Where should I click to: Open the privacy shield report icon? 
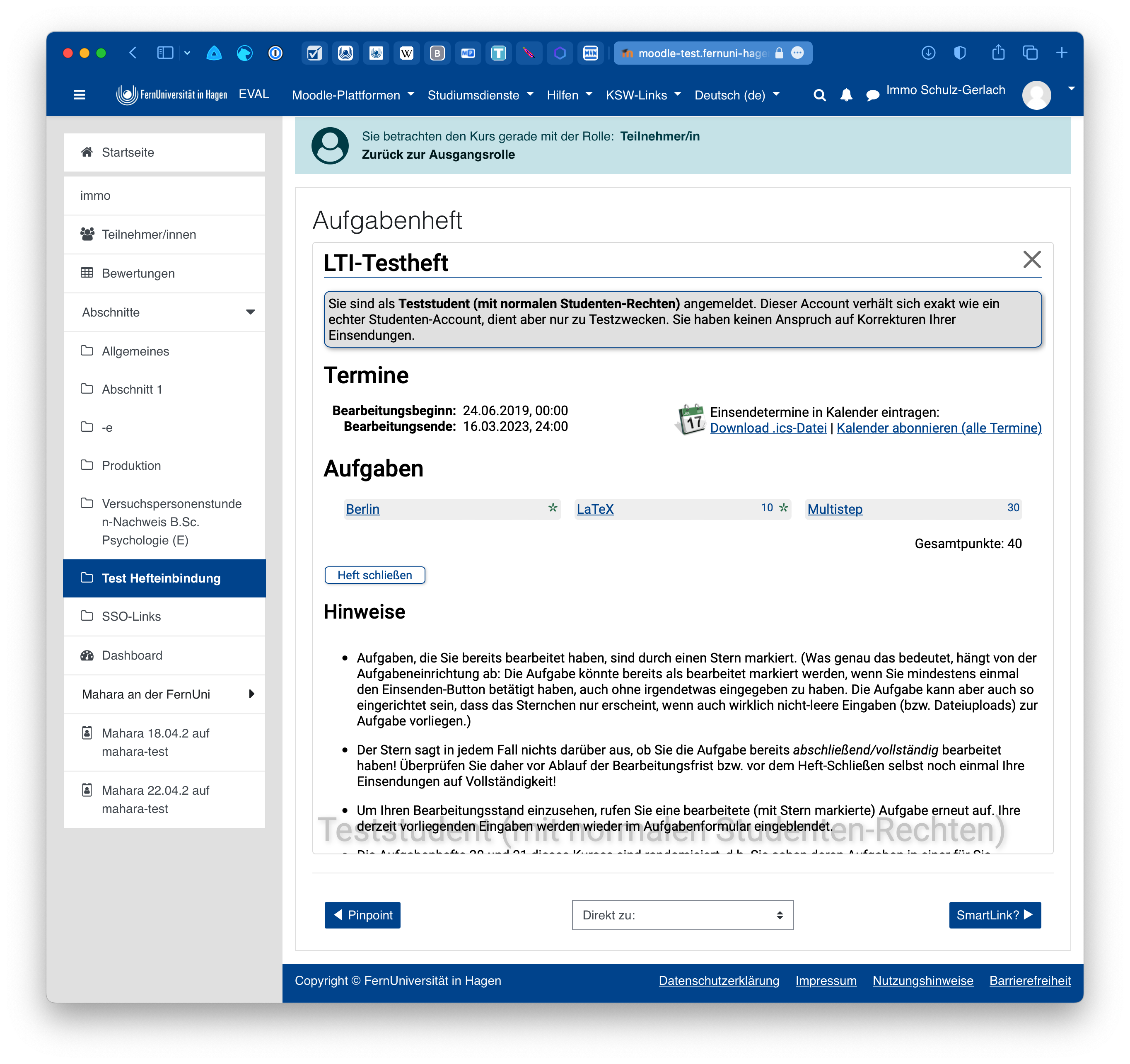(x=959, y=53)
